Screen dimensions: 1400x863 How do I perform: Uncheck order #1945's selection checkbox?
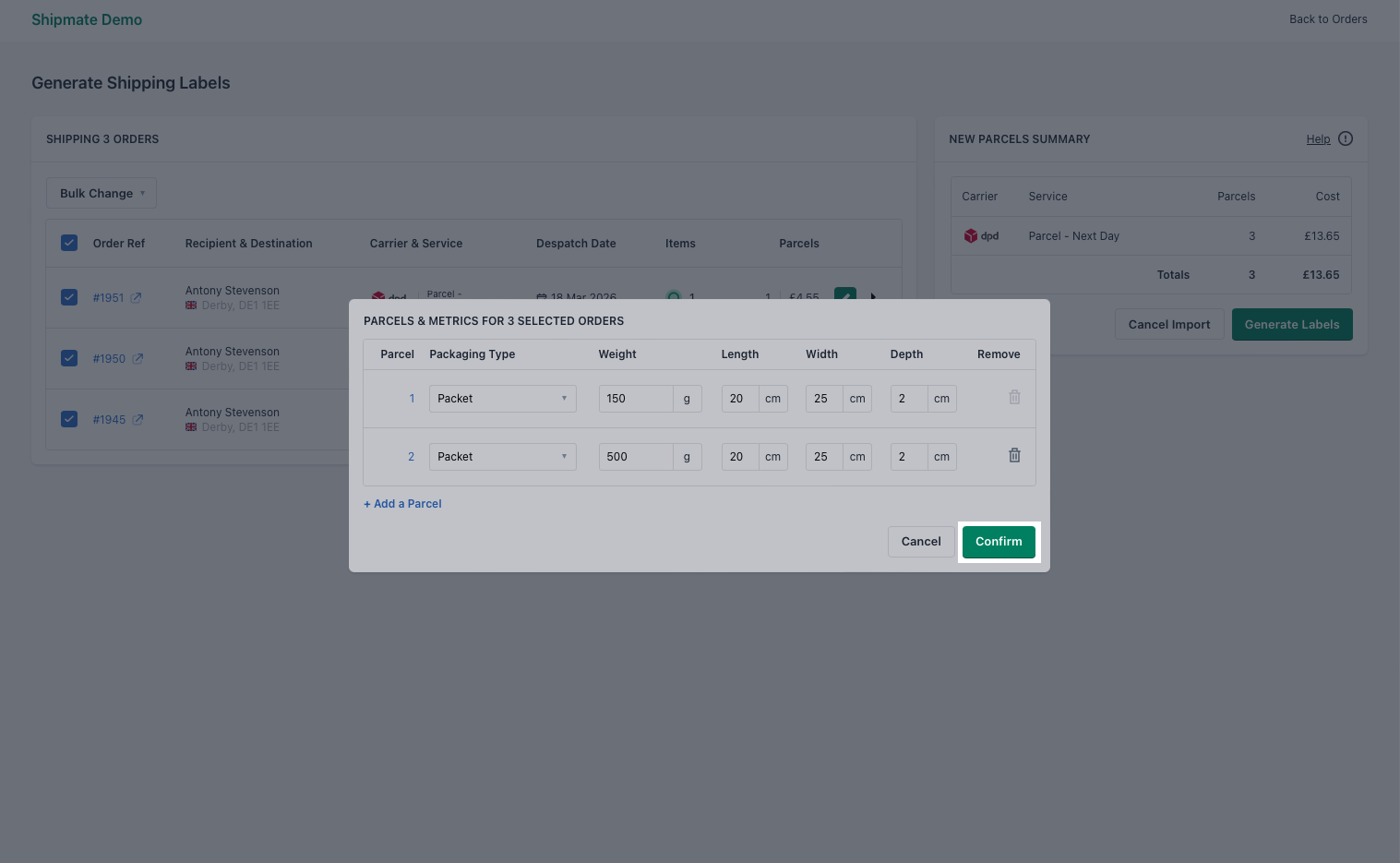pos(69,419)
